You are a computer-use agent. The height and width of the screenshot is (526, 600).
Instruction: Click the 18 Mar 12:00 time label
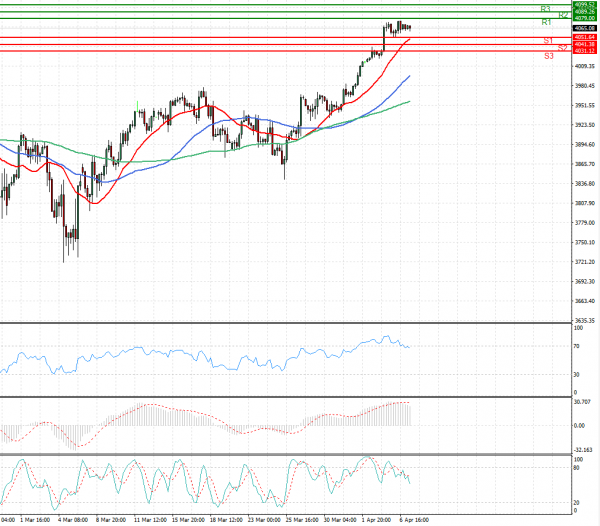click(x=226, y=520)
